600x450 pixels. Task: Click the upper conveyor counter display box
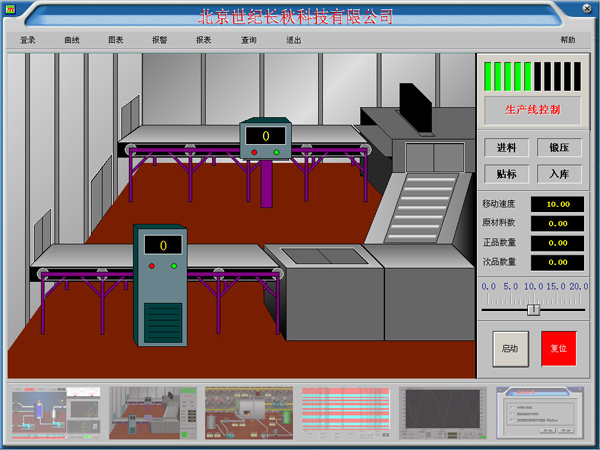point(266,135)
